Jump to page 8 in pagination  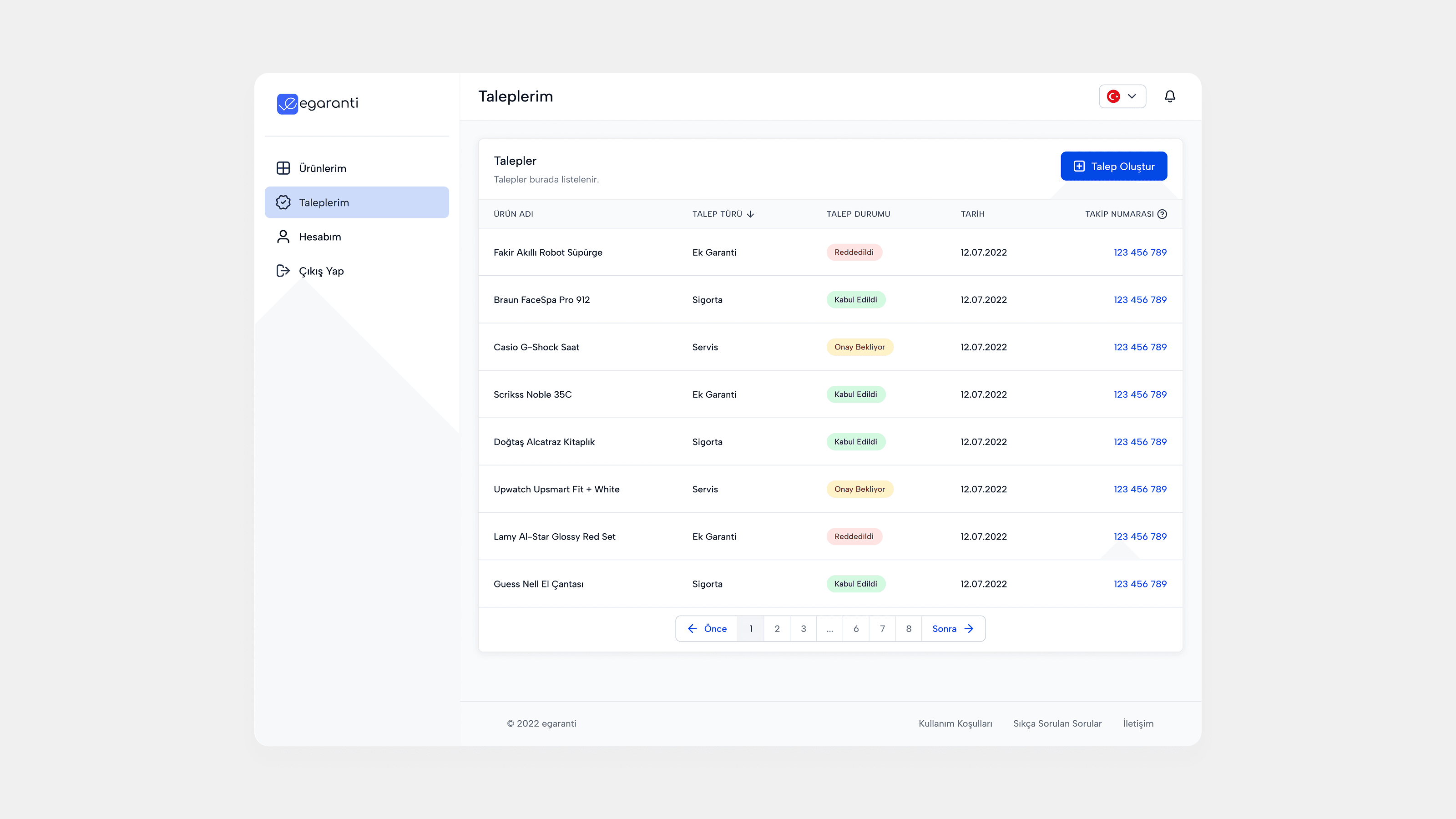pos(908,628)
